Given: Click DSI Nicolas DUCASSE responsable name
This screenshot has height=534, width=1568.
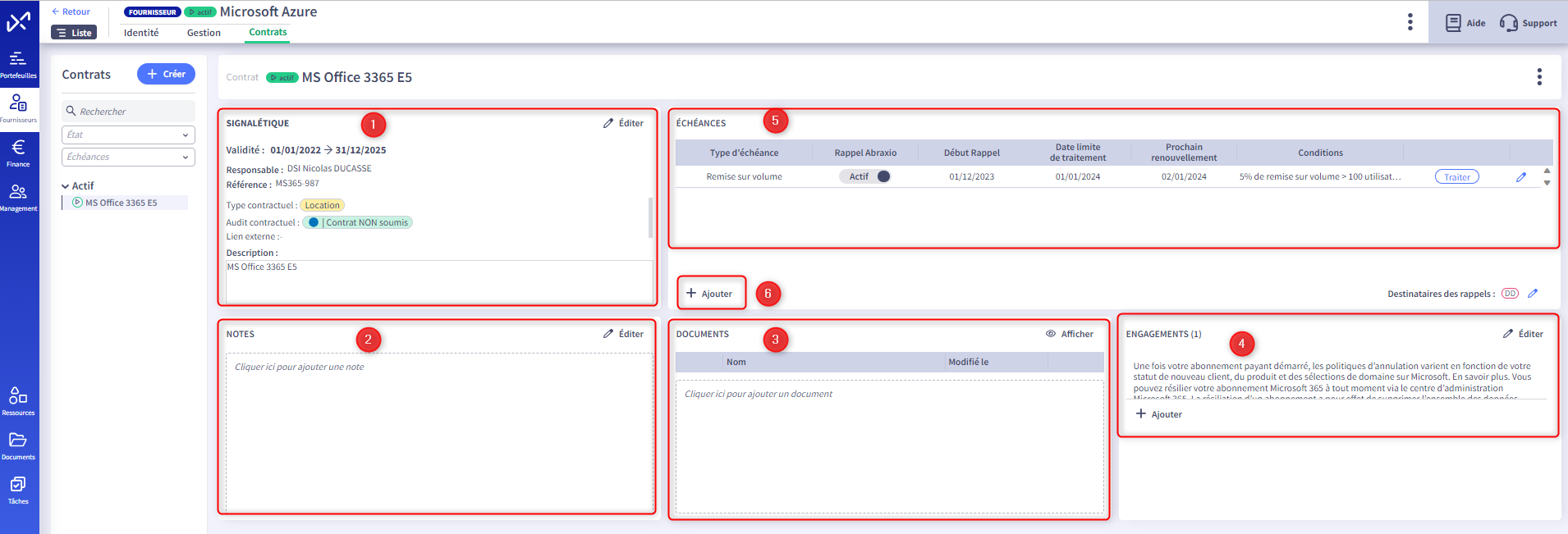Looking at the screenshot, I should click(329, 168).
